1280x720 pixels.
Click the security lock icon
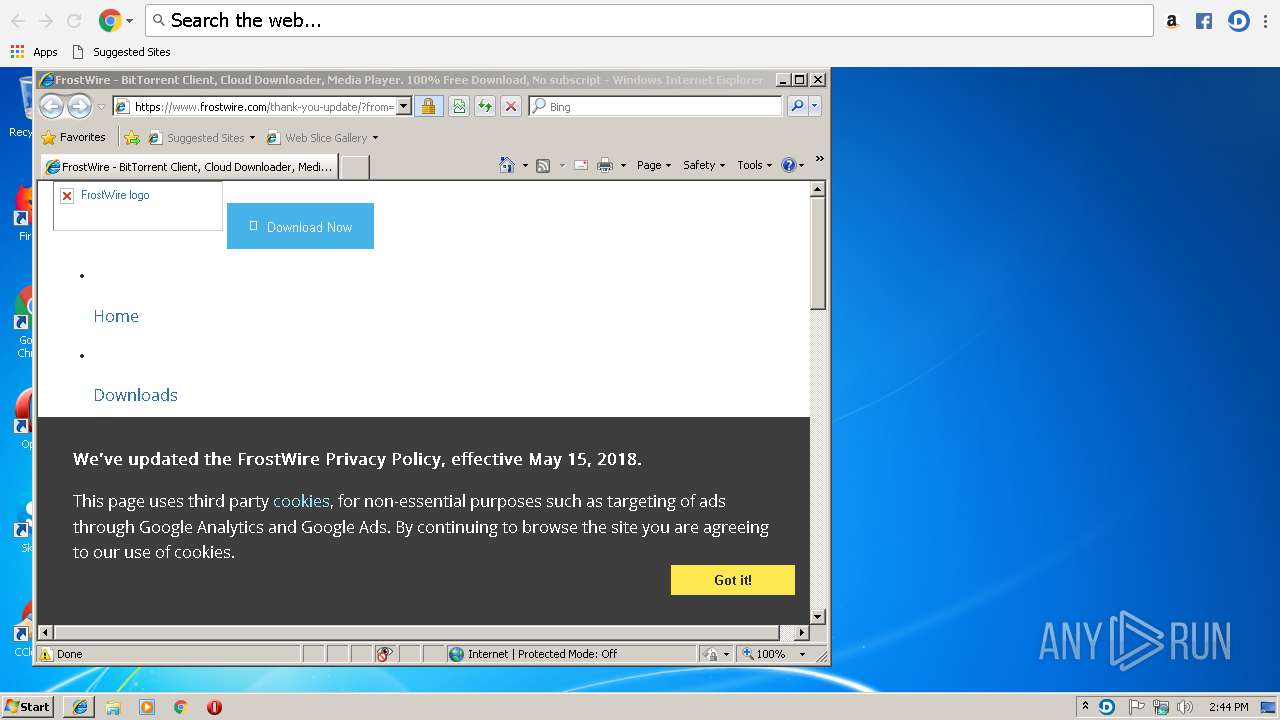428,106
